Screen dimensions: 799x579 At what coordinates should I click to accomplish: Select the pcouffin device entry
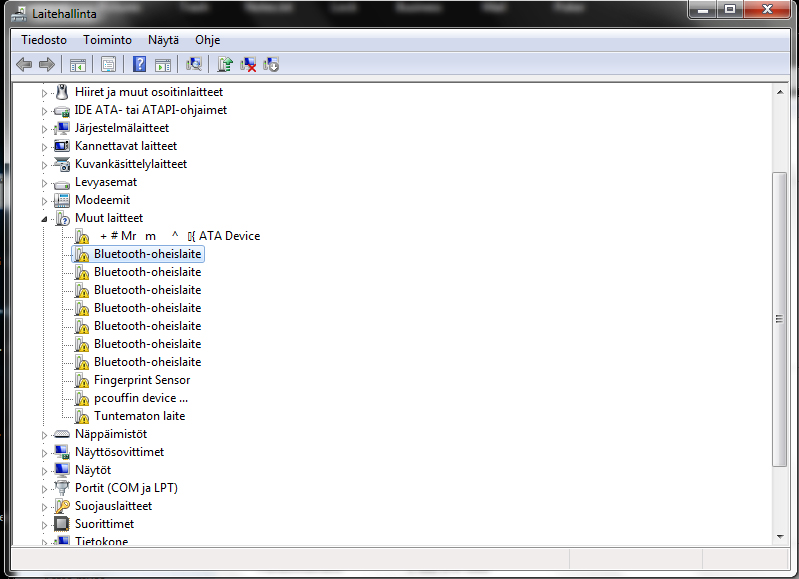click(x=141, y=398)
